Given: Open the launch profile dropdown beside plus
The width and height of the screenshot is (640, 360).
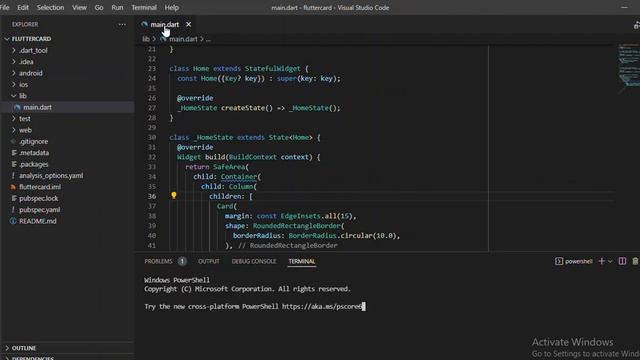Looking at the screenshot, I should click(610, 261).
